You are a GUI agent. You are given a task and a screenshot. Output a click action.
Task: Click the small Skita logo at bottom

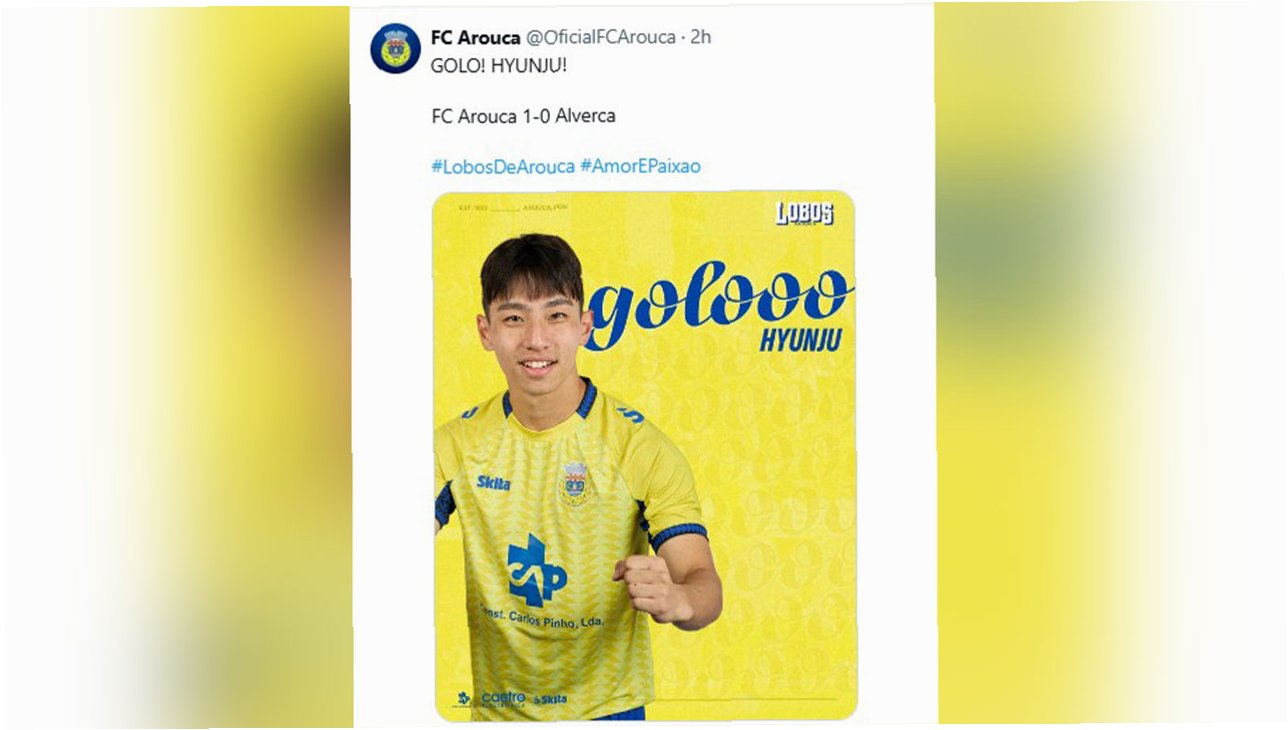(550, 699)
